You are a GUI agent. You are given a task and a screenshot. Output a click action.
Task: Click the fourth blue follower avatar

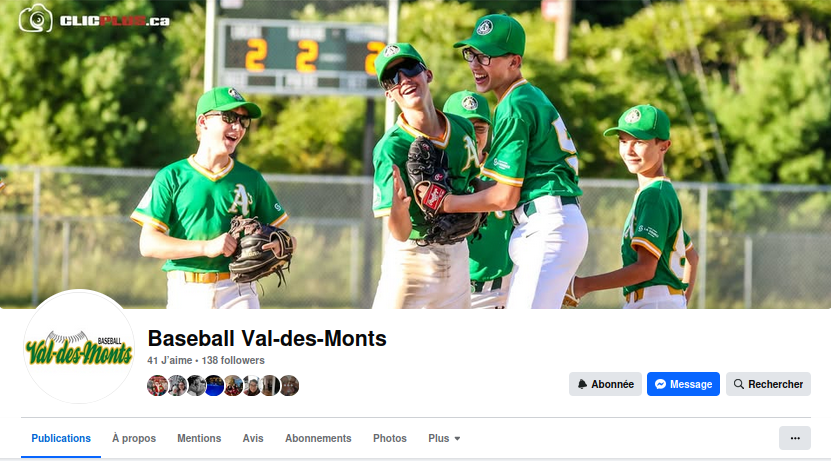click(214, 386)
